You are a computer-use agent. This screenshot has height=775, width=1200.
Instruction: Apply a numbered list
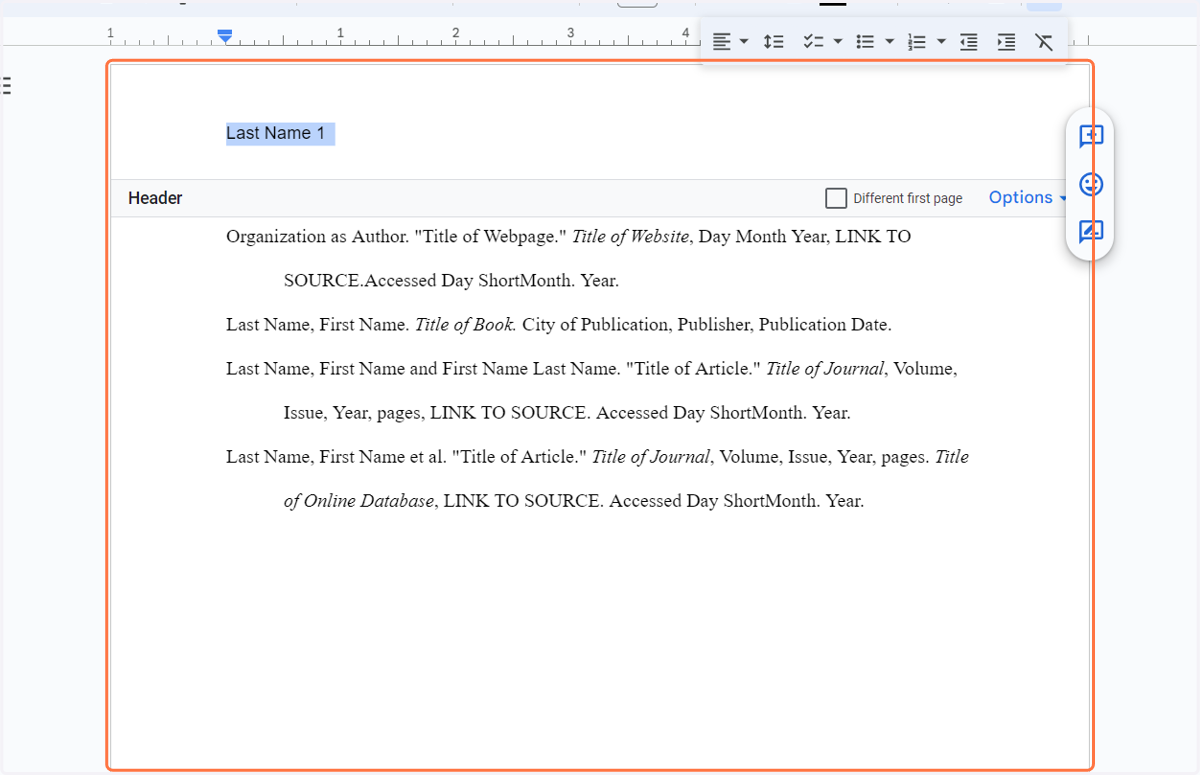(x=917, y=42)
